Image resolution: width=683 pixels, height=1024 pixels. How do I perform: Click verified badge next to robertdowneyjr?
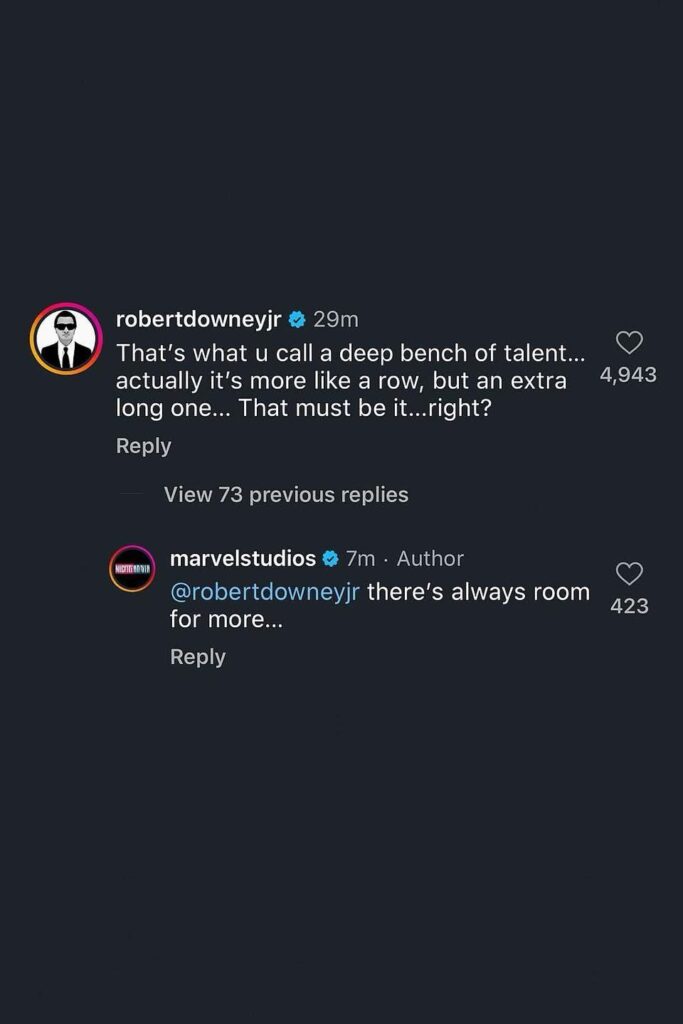(x=297, y=320)
